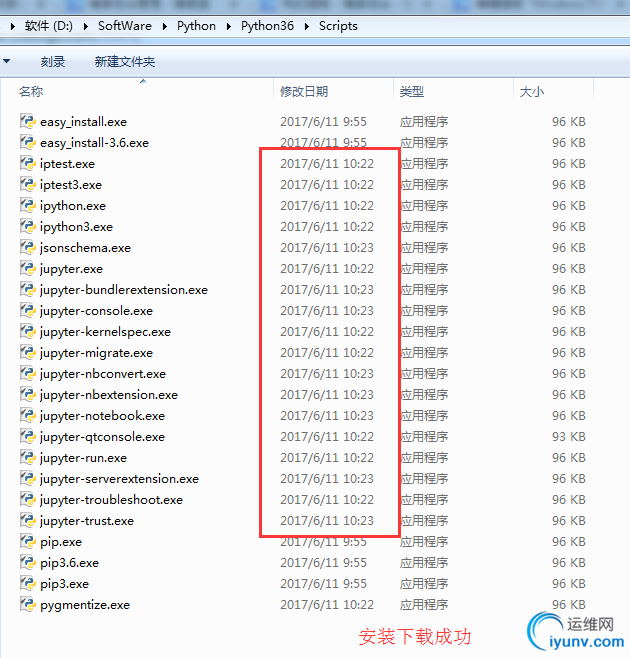The image size is (630, 658).
Task: Select the jupyter-kernelspec.exe icon
Action: (x=28, y=331)
